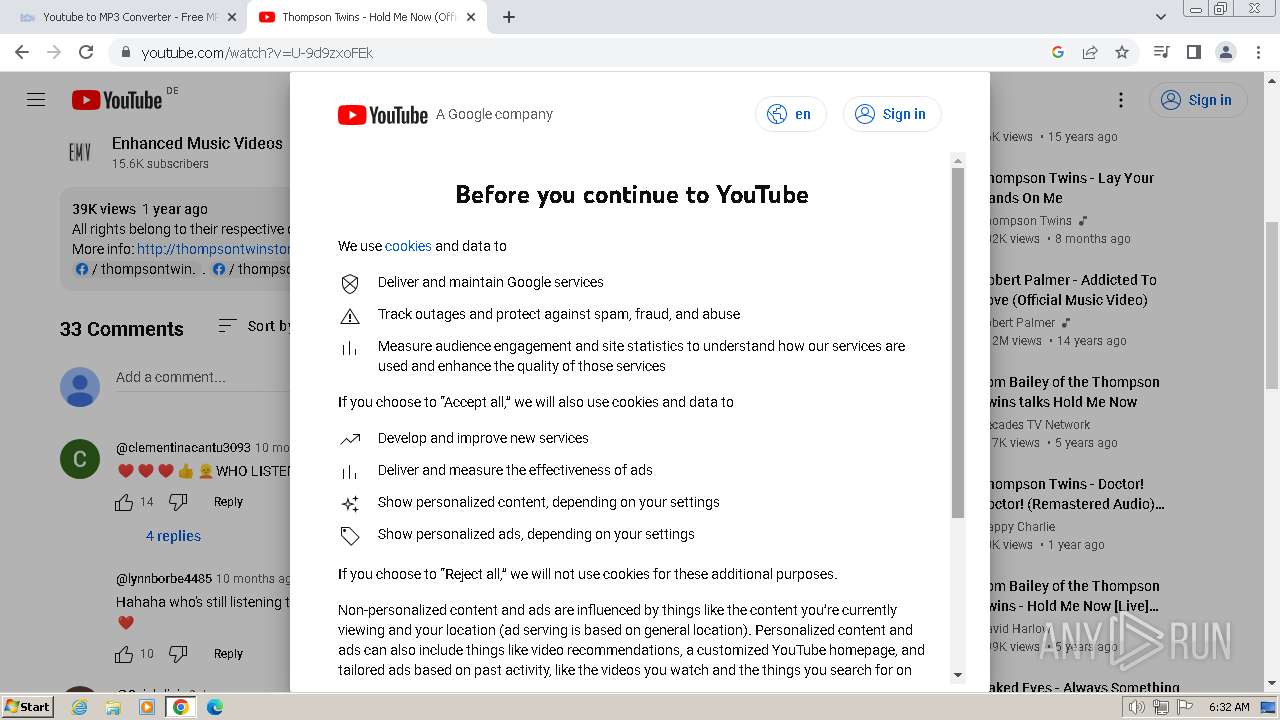The width and height of the screenshot is (1280, 720).
Task: Open the new tab plus button
Action: [509, 17]
